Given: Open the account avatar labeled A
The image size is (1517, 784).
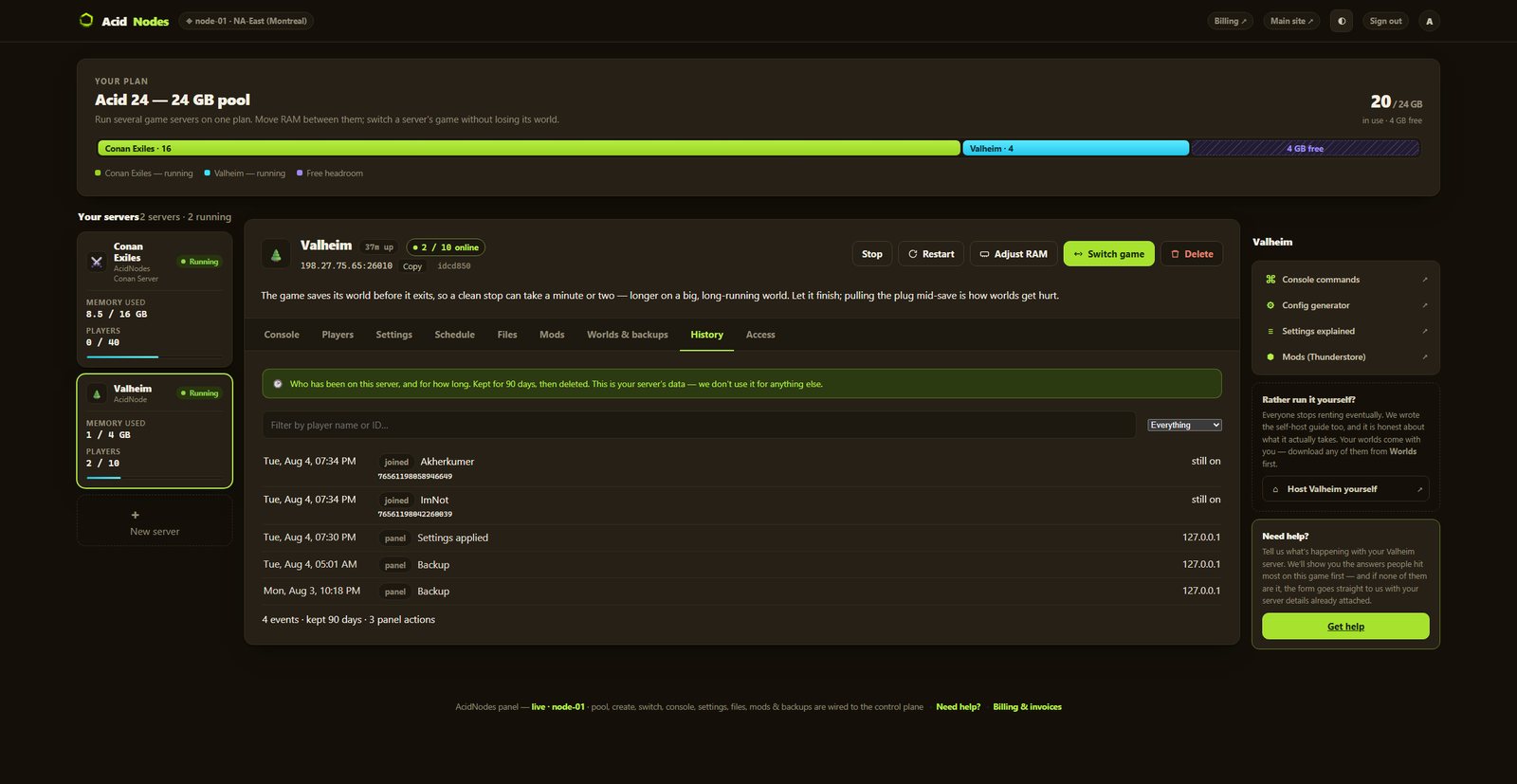Looking at the screenshot, I should click(x=1430, y=21).
